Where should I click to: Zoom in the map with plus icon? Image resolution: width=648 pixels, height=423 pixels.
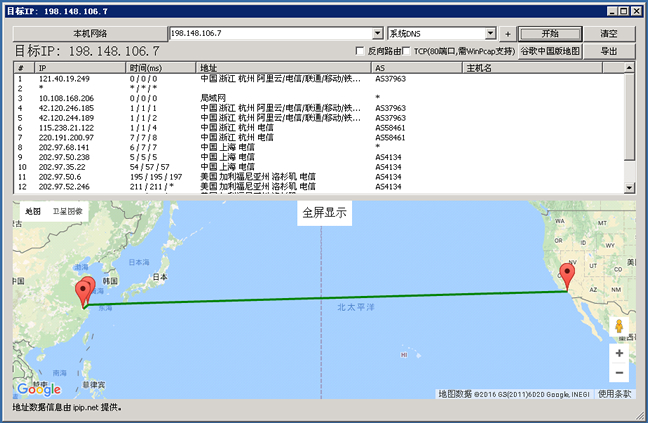tap(619, 353)
